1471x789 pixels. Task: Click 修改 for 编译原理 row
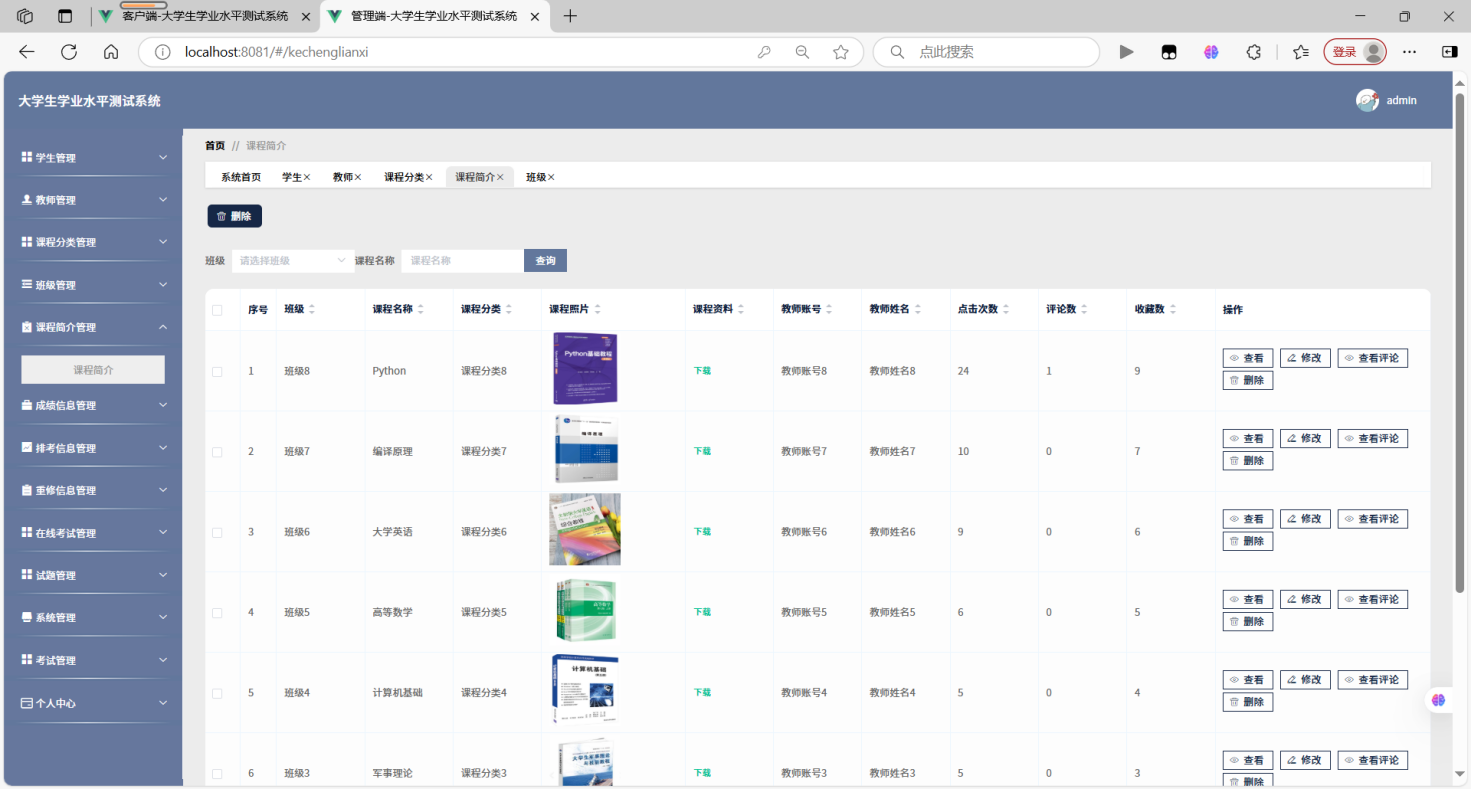[x=1305, y=438]
